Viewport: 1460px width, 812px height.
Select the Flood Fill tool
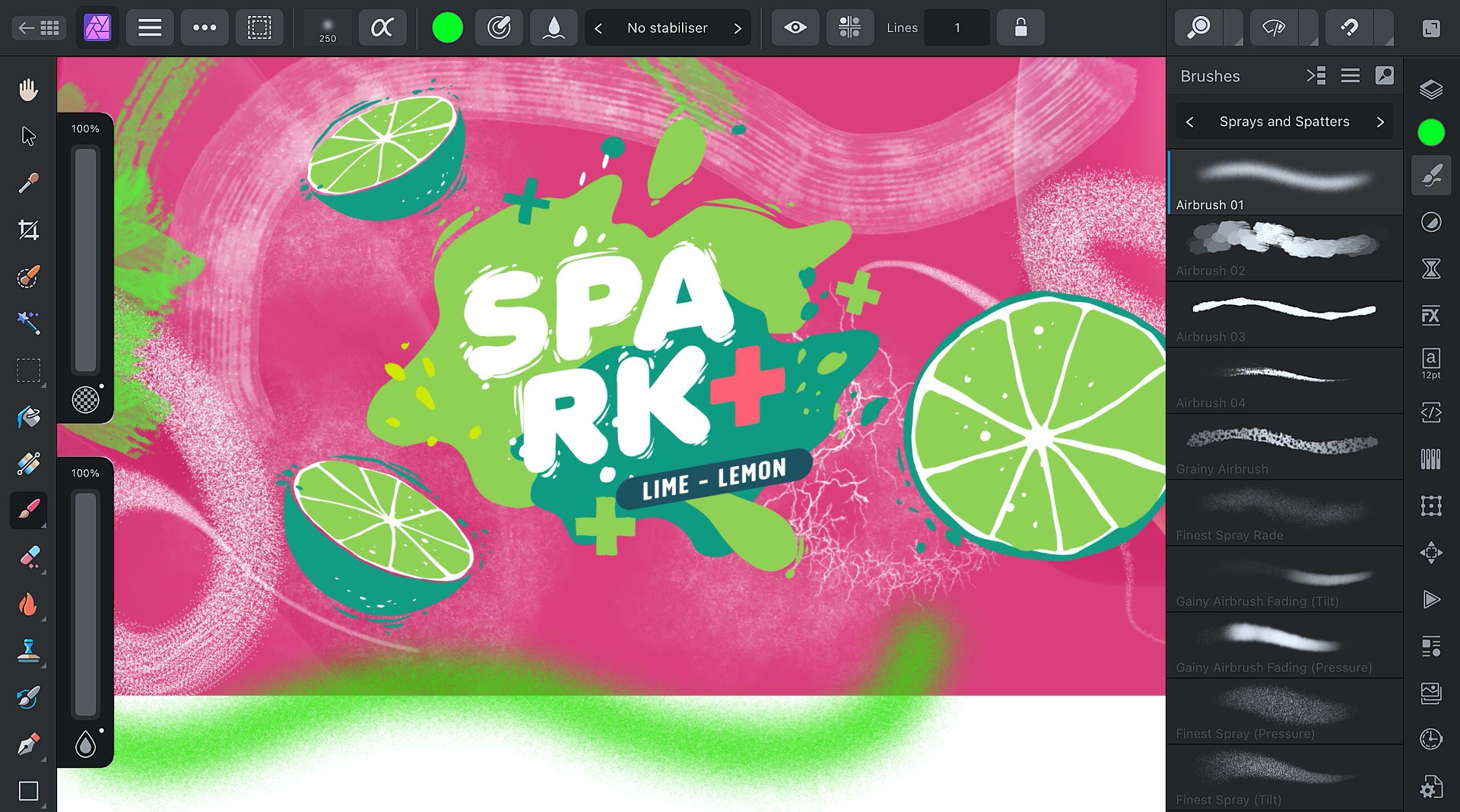click(28, 417)
